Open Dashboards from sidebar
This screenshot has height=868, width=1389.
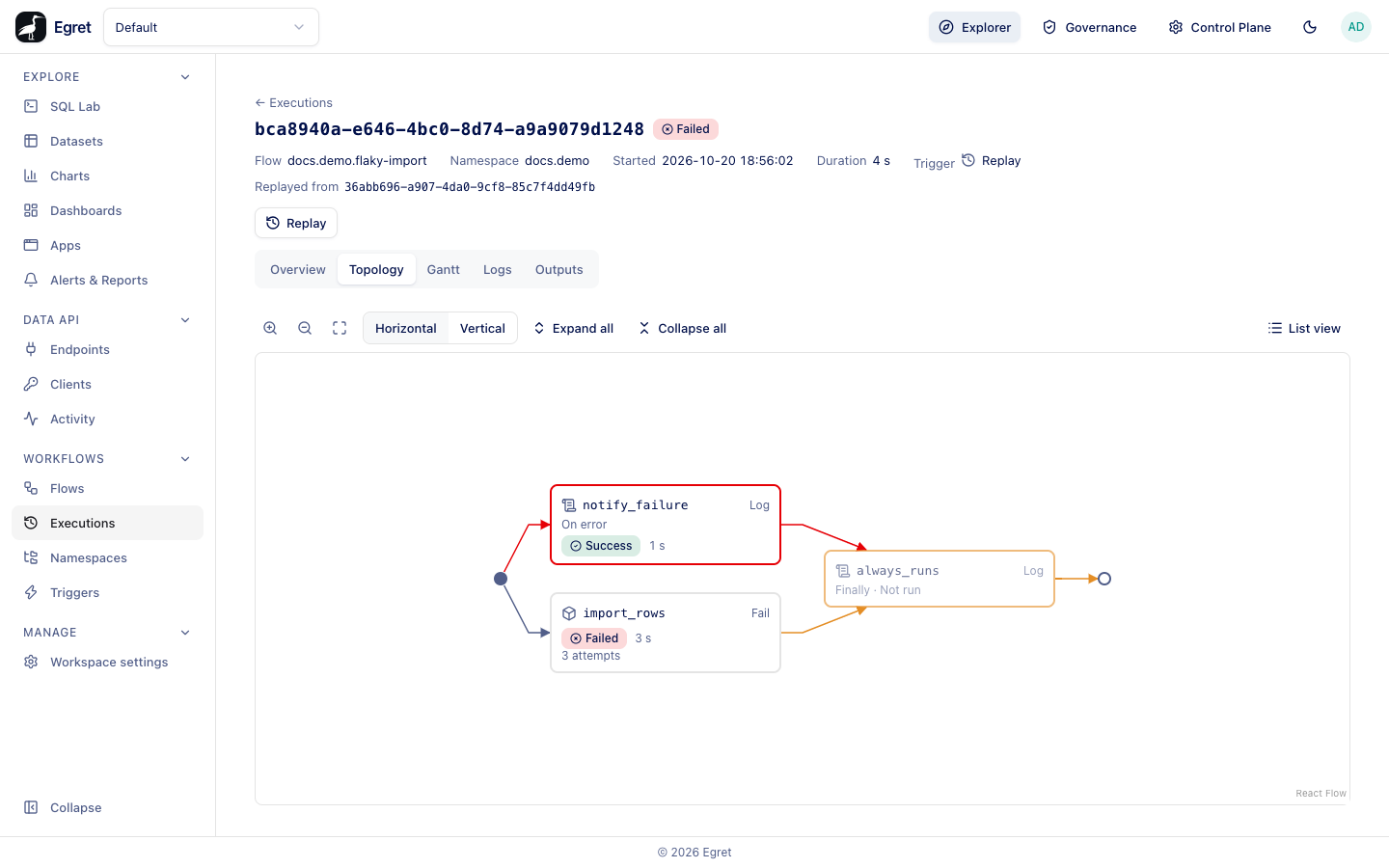107,210
